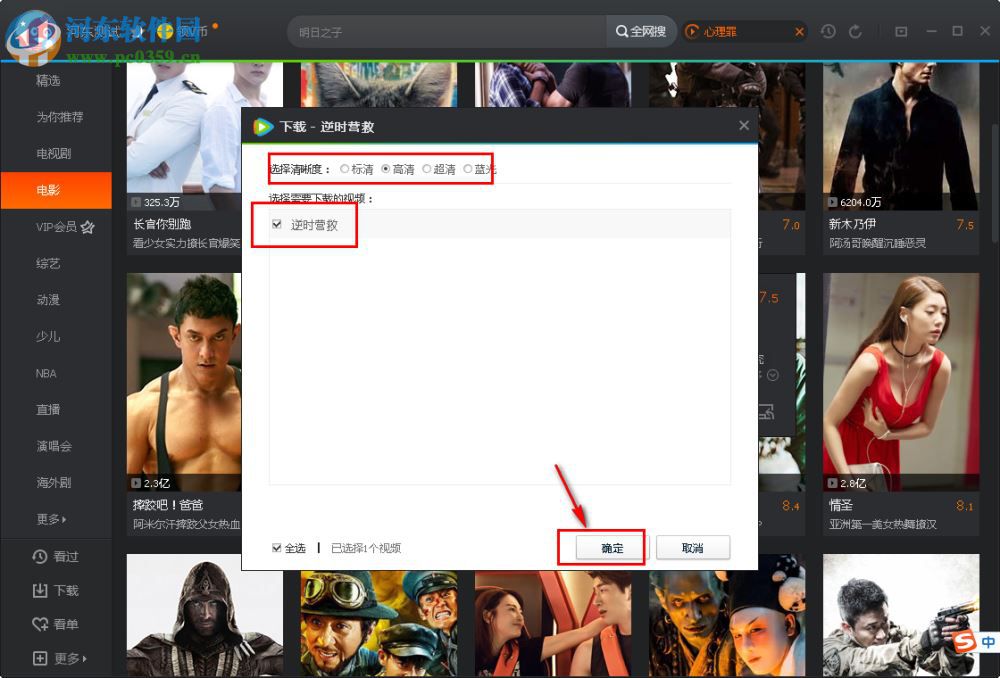
Task: Click the 全网搜 search button
Action: point(641,31)
